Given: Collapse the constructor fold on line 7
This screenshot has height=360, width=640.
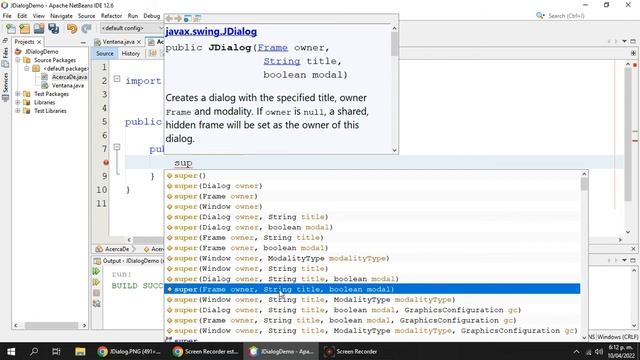Looking at the screenshot, I should click(x=117, y=147).
